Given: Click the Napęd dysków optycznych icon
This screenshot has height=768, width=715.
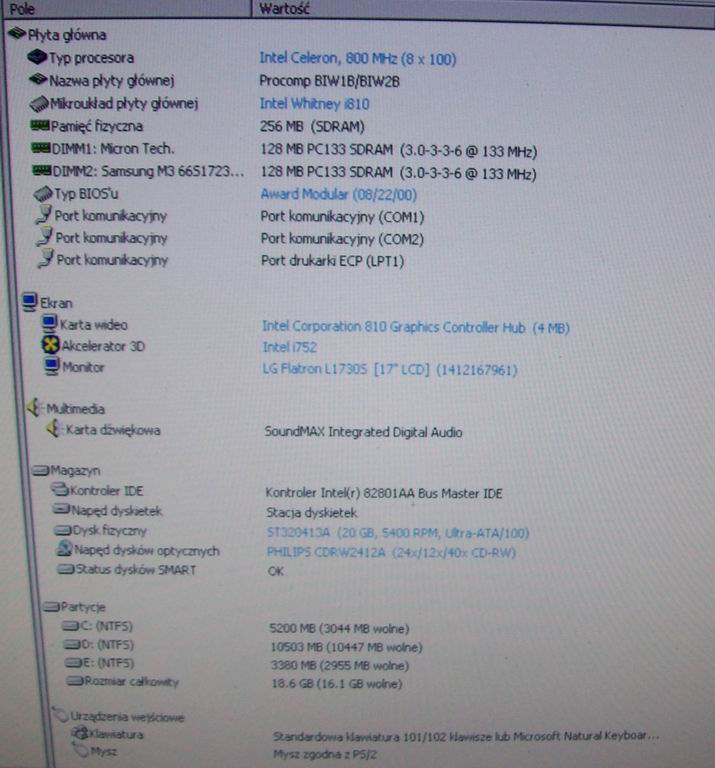Looking at the screenshot, I should 64,549.
